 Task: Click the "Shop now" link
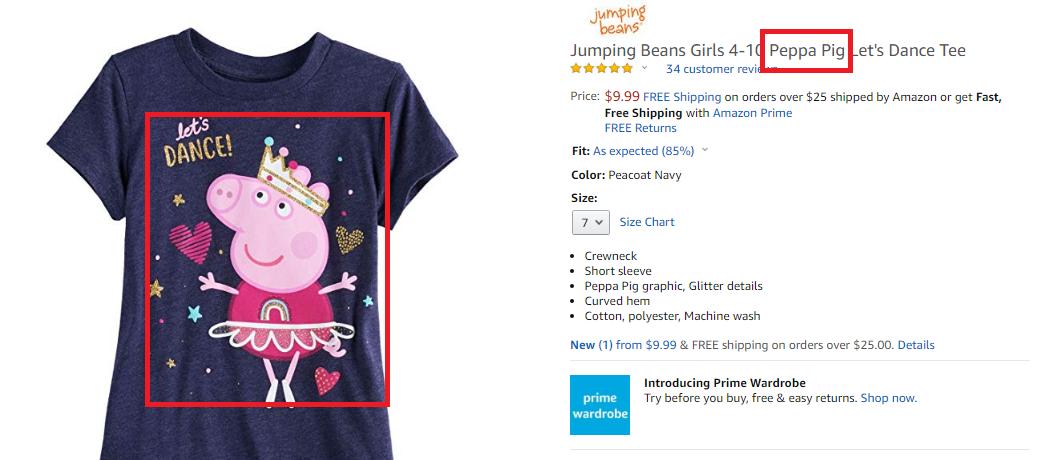[x=888, y=398]
